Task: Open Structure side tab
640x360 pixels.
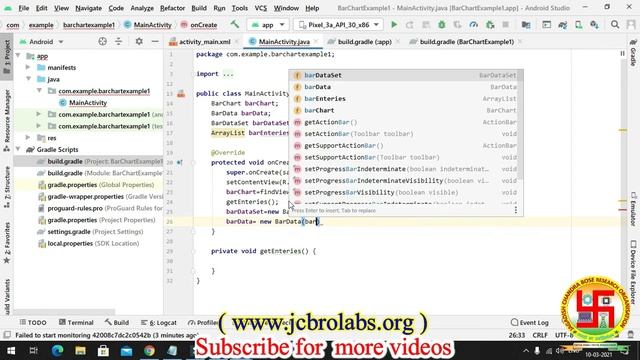Action: click(x=7, y=187)
